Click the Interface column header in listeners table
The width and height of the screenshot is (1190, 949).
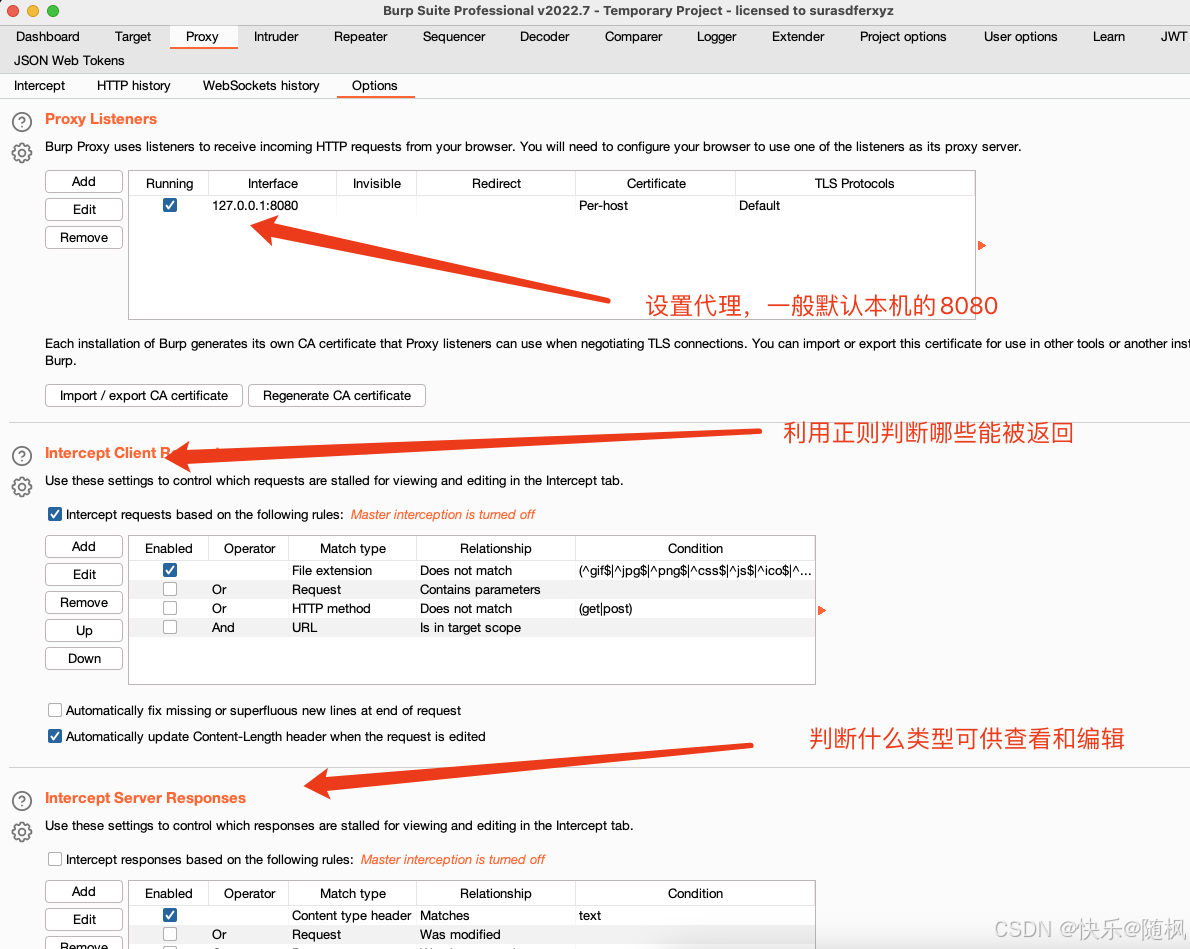(272, 184)
